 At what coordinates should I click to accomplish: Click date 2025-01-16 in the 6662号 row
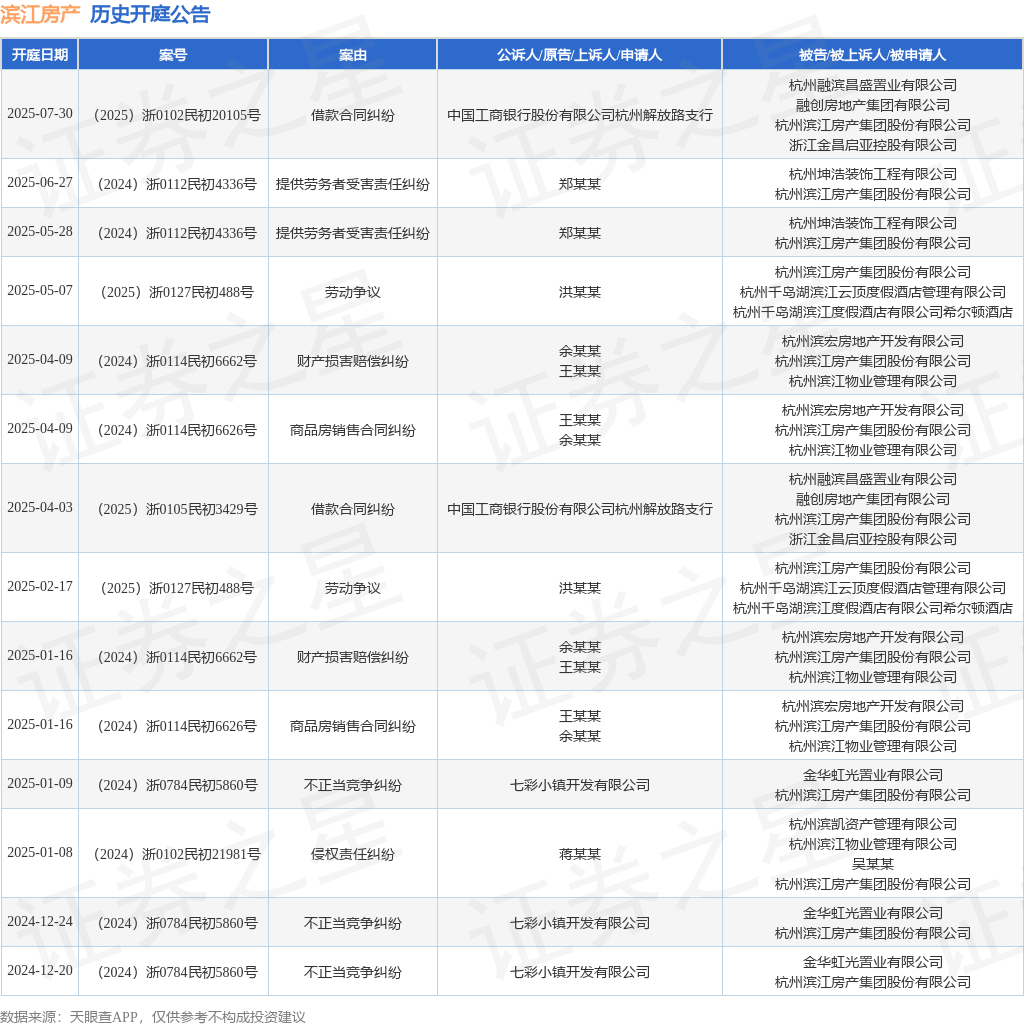(x=40, y=656)
